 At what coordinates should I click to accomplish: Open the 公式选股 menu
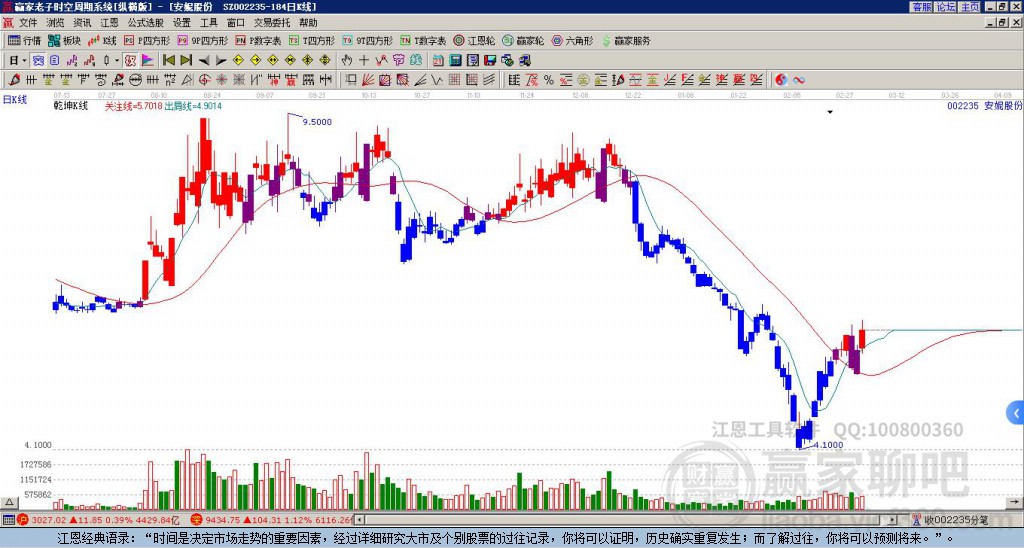(146, 23)
